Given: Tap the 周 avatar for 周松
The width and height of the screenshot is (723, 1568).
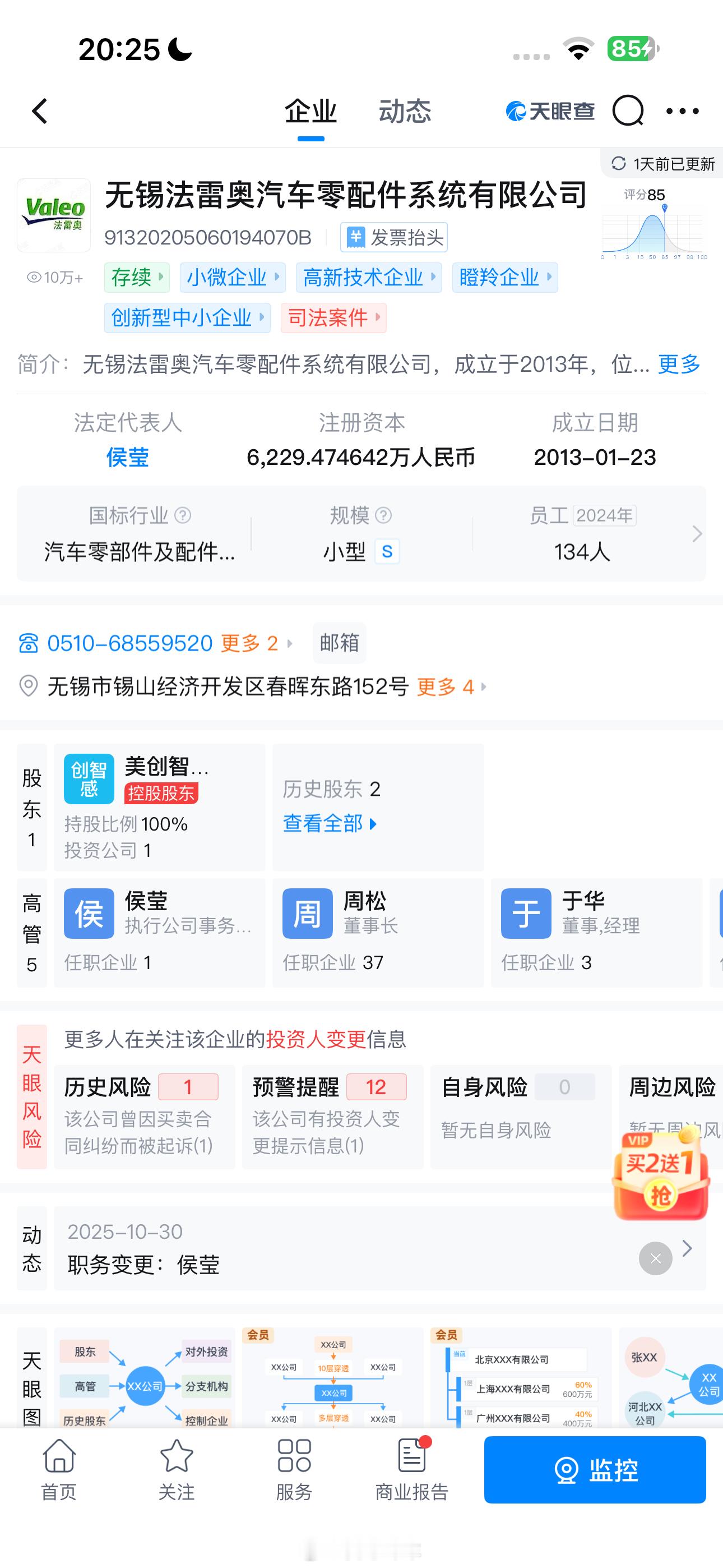Looking at the screenshot, I should click(x=307, y=913).
